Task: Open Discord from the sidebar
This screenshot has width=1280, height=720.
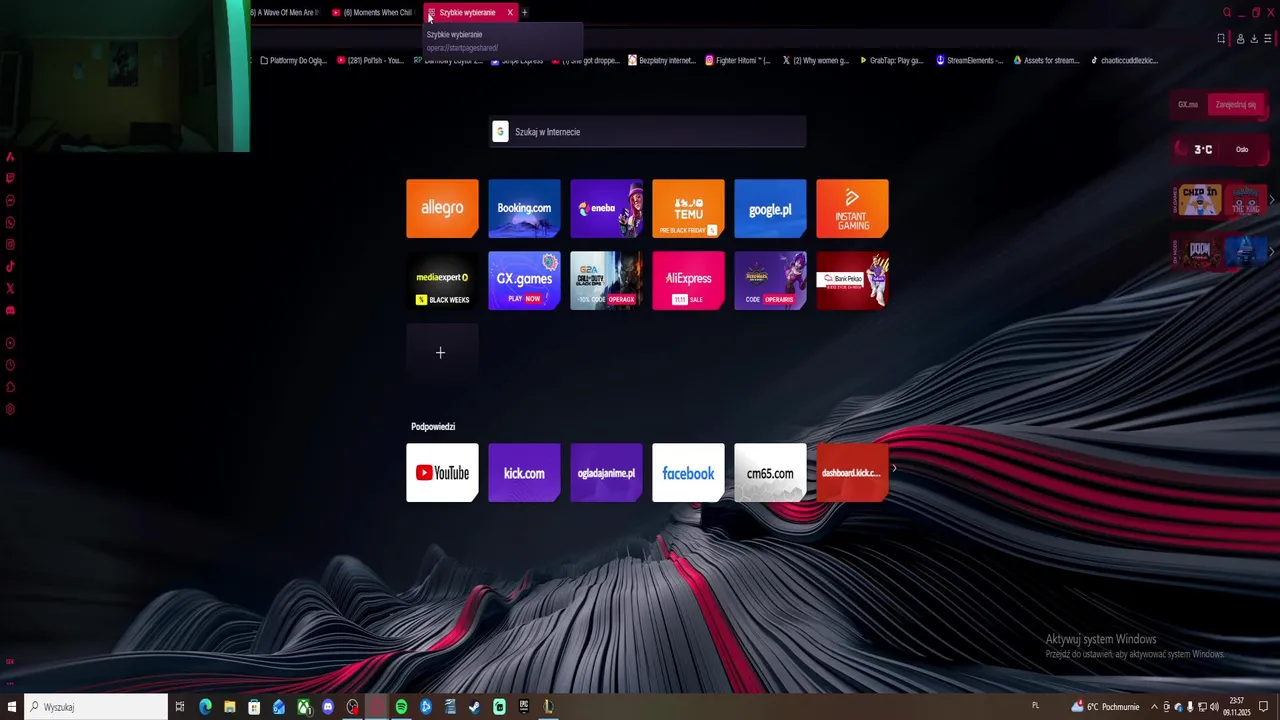Action: 10,310
